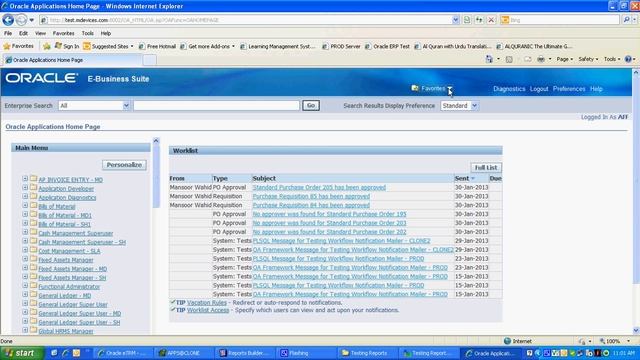The image size is (640, 360).
Task: Expand Application Diagnostics node
Action: 25,197
